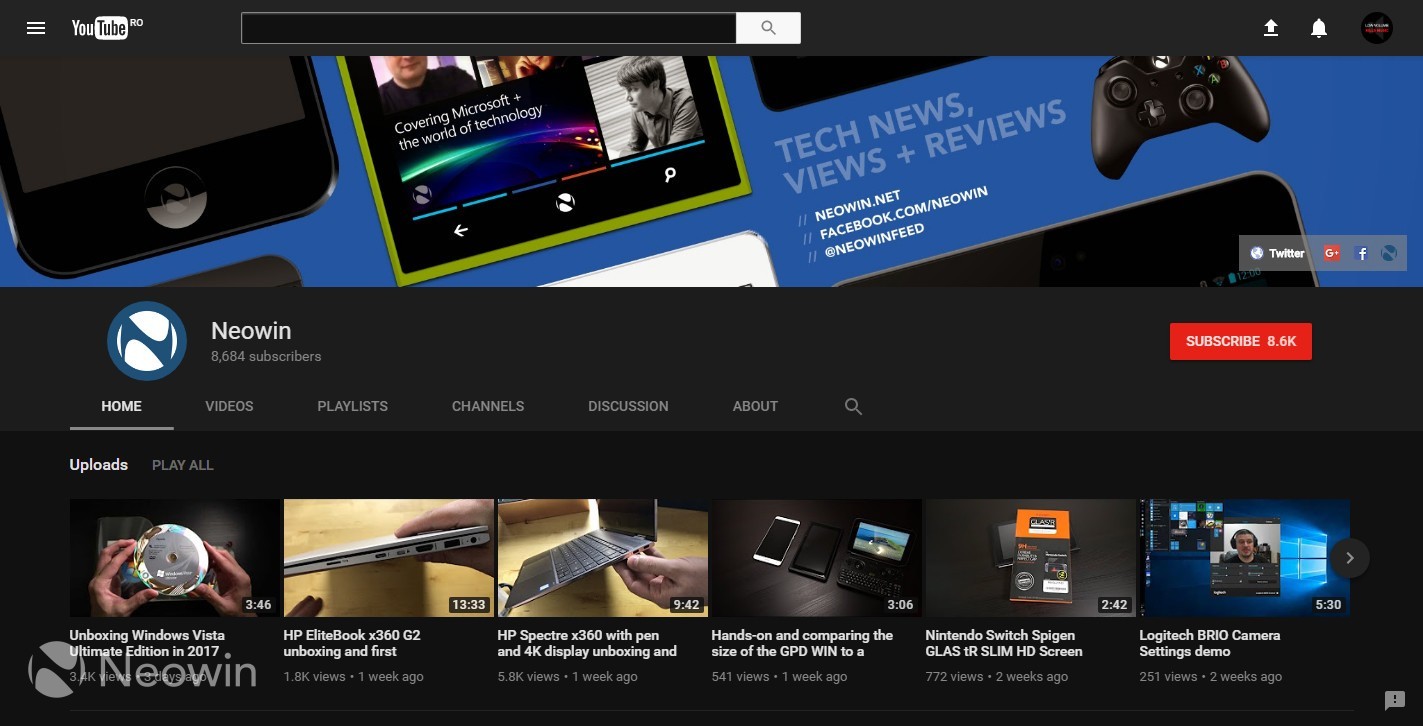The height and width of the screenshot is (726, 1423).
Task: Click title "Logitech BRIO Camera Settings demo"
Action: point(1210,643)
